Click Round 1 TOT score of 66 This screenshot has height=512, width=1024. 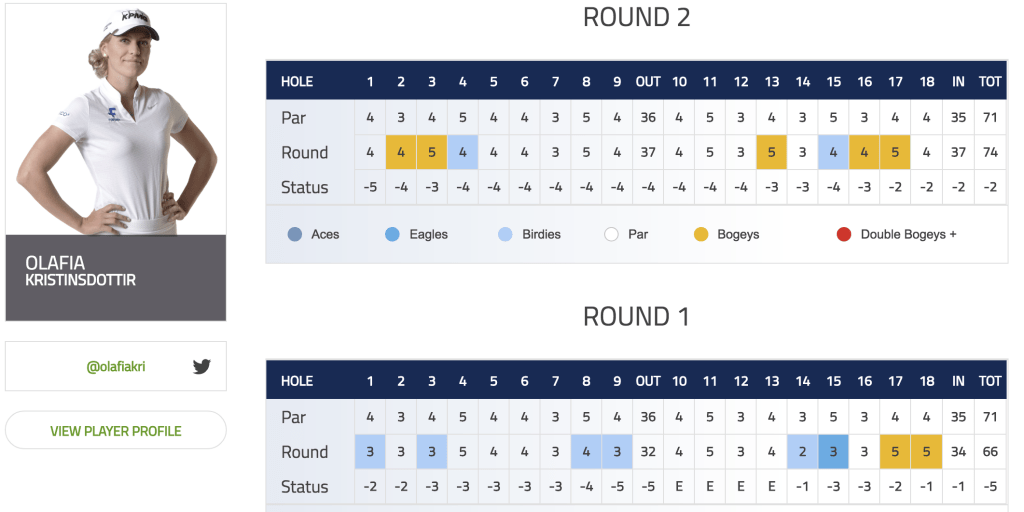[x=990, y=452]
